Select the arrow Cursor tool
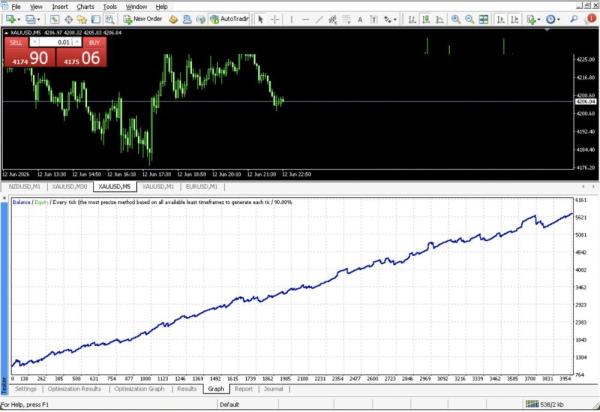Image resolution: width=600 pixels, height=412 pixels. pyautogui.click(x=261, y=19)
